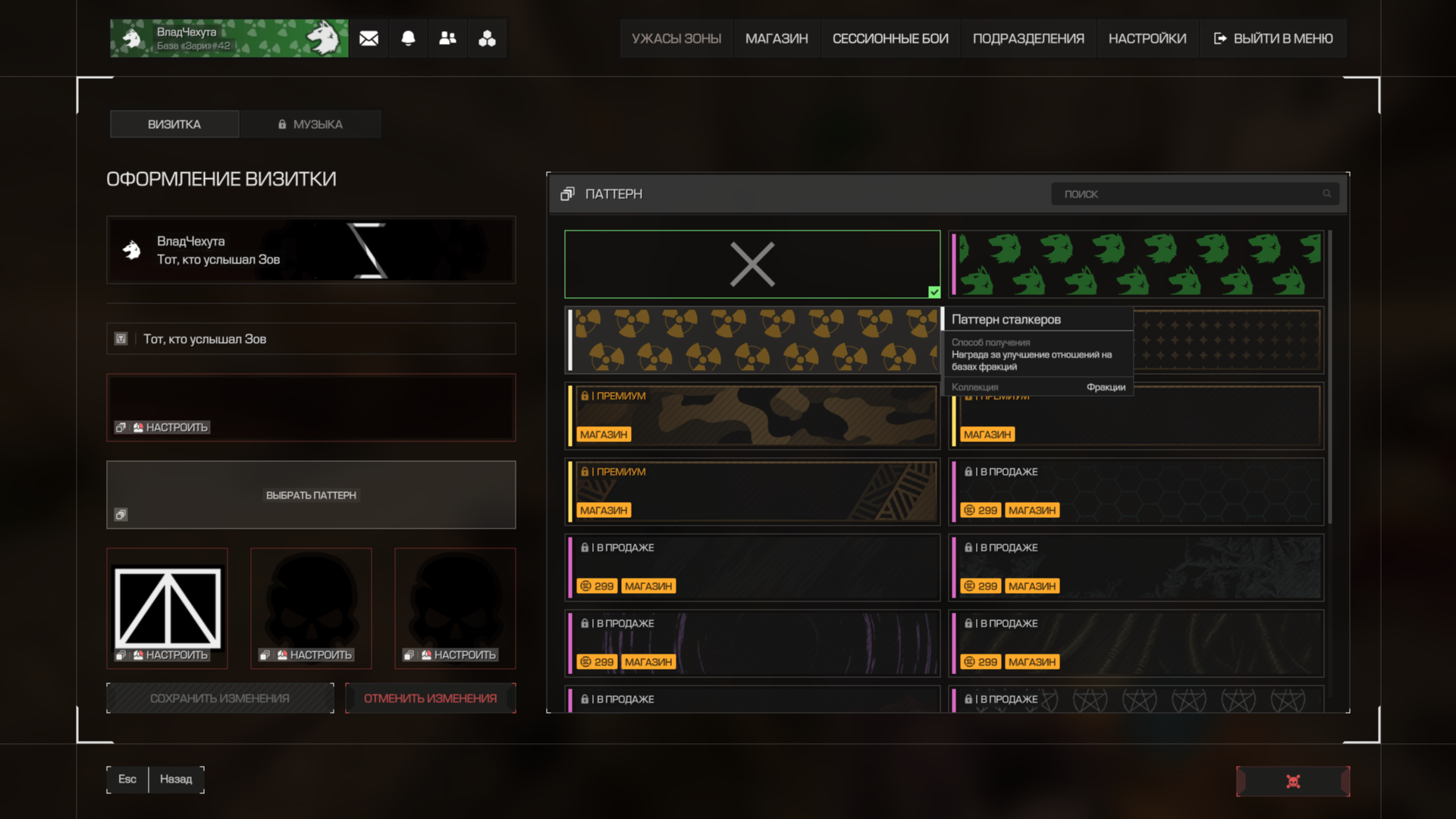Open the friends list icon
Viewport: 1456px width, 819px height.
(x=447, y=39)
